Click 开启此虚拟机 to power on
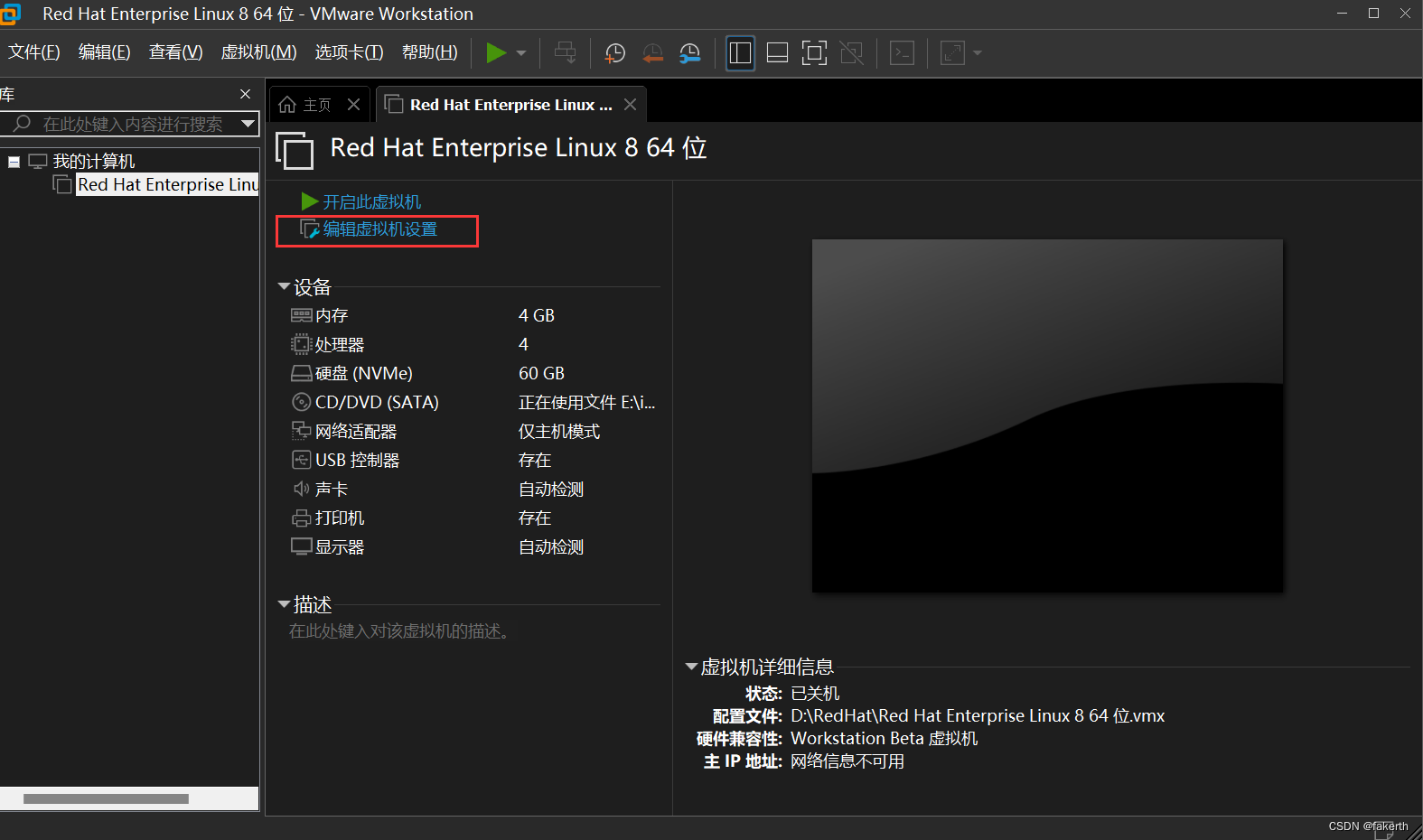Viewport: 1423px width, 840px height. point(372,201)
